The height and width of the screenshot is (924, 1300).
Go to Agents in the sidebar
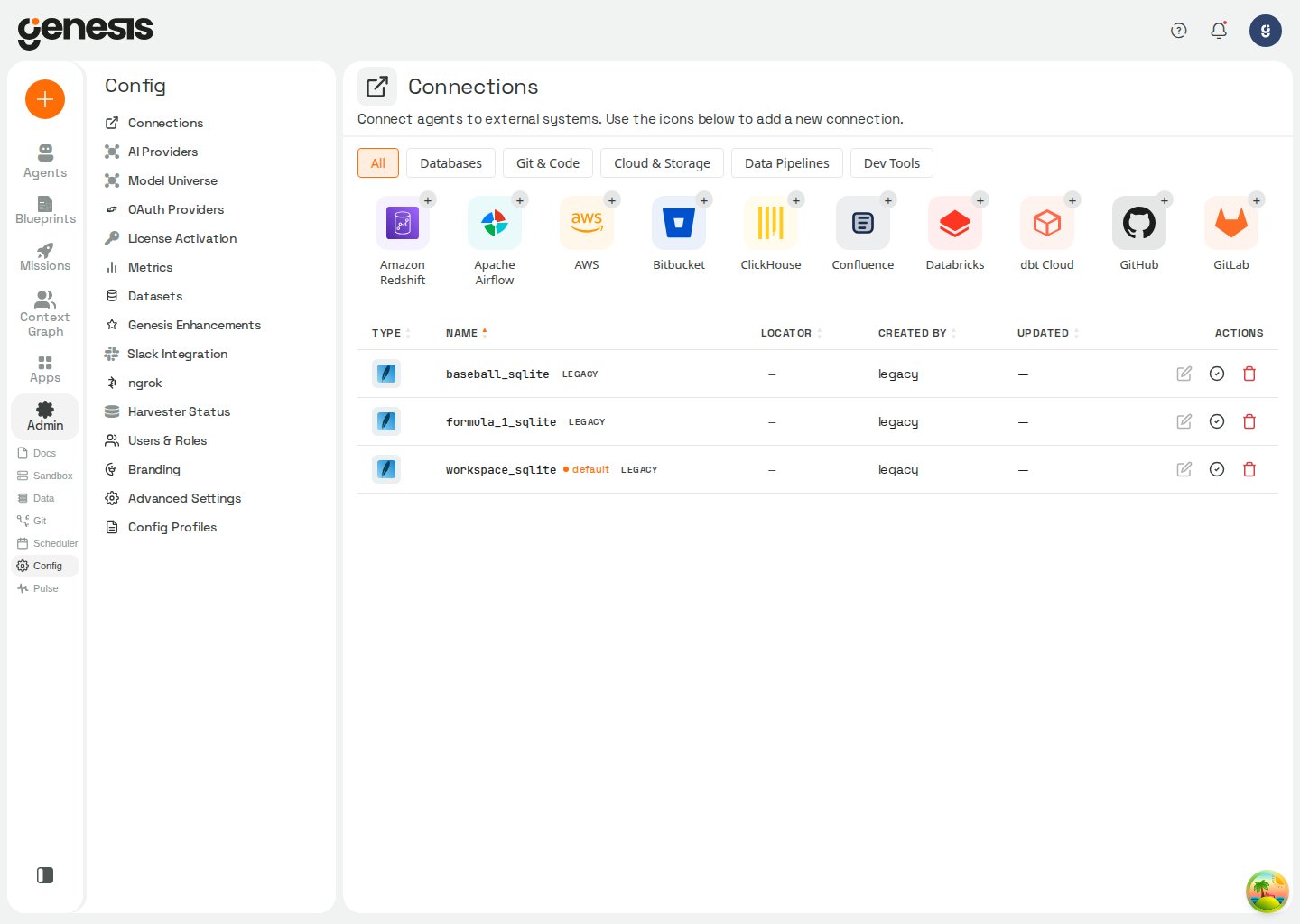click(45, 162)
